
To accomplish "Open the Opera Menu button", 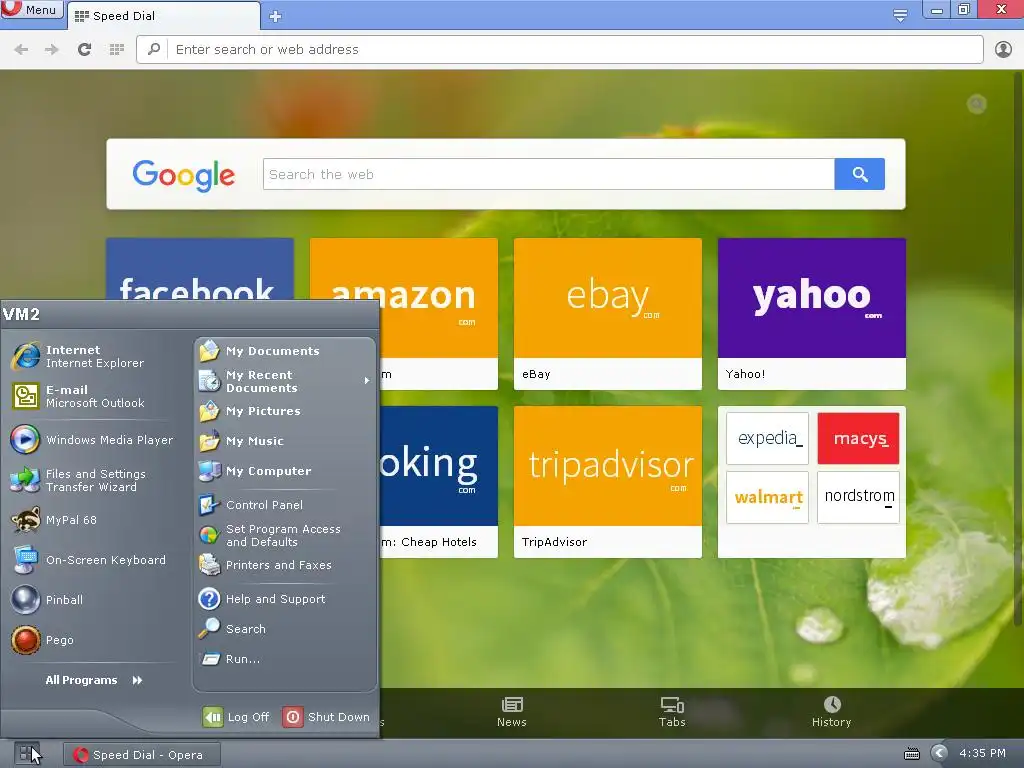I will (31, 9).
